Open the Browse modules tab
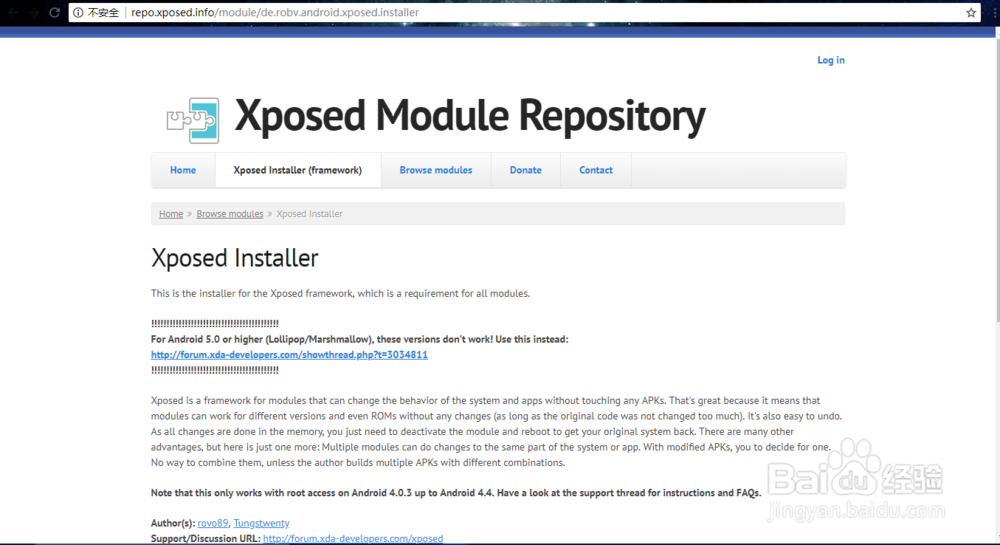1000x545 pixels. click(x=436, y=170)
